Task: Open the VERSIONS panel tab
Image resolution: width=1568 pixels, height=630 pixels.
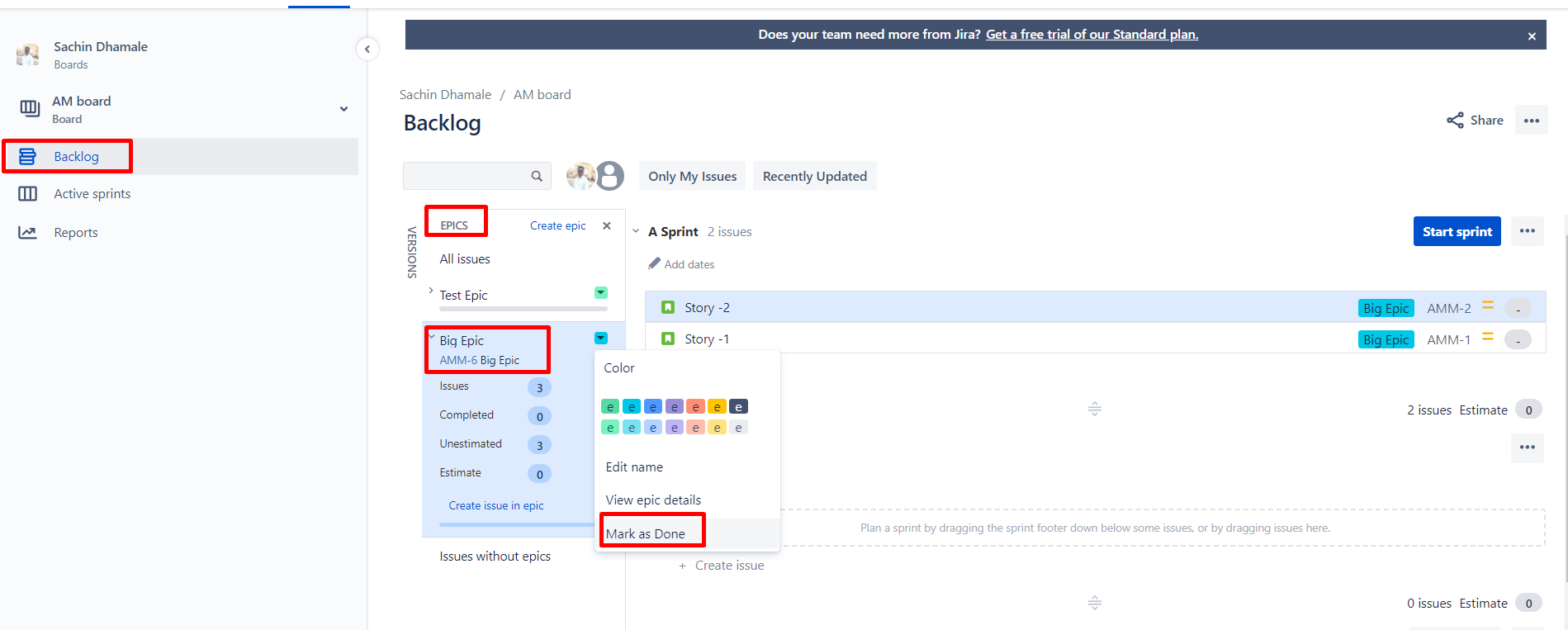Action: (x=411, y=252)
